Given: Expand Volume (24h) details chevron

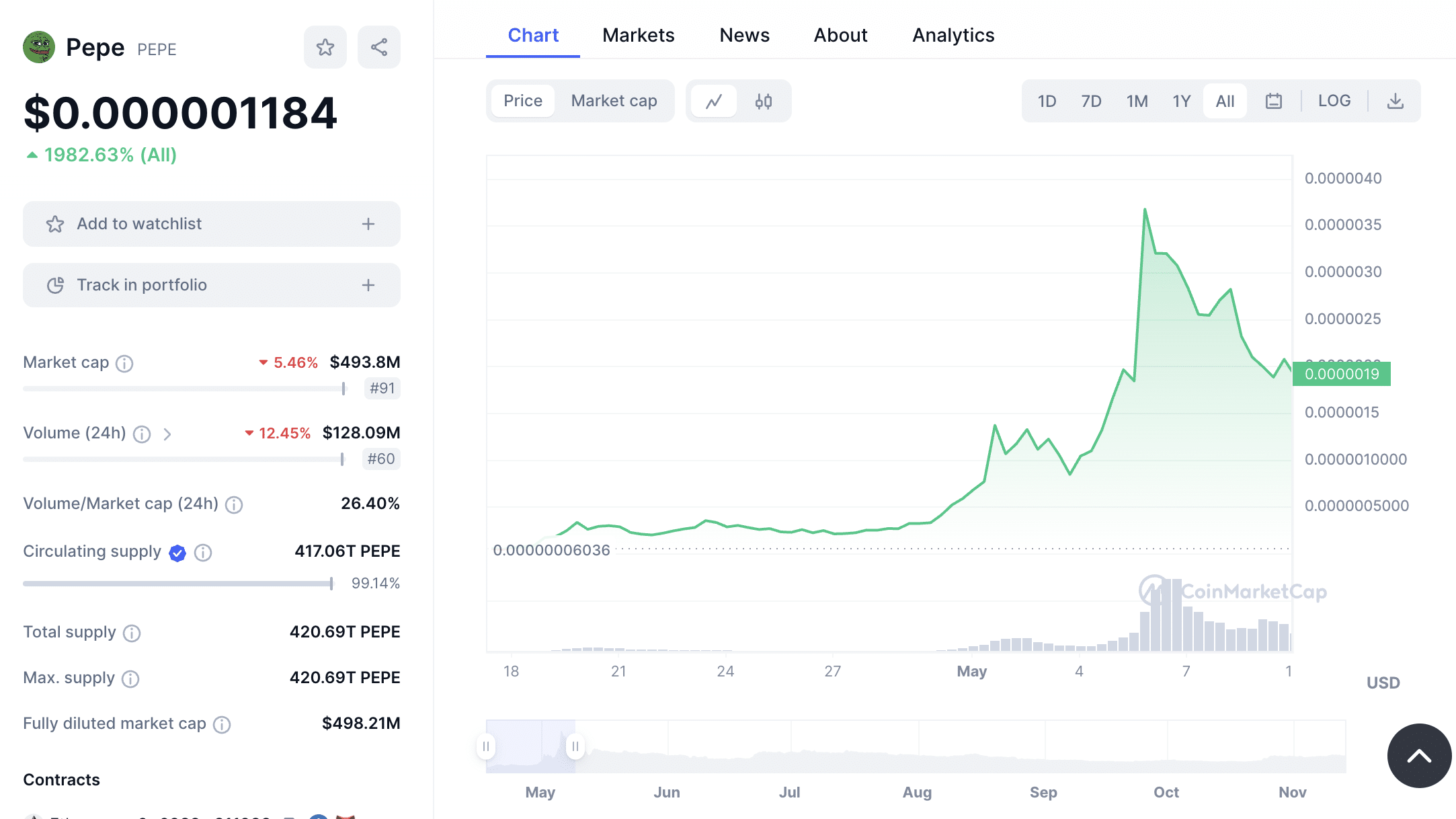Looking at the screenshot, I should click(167, 434).
